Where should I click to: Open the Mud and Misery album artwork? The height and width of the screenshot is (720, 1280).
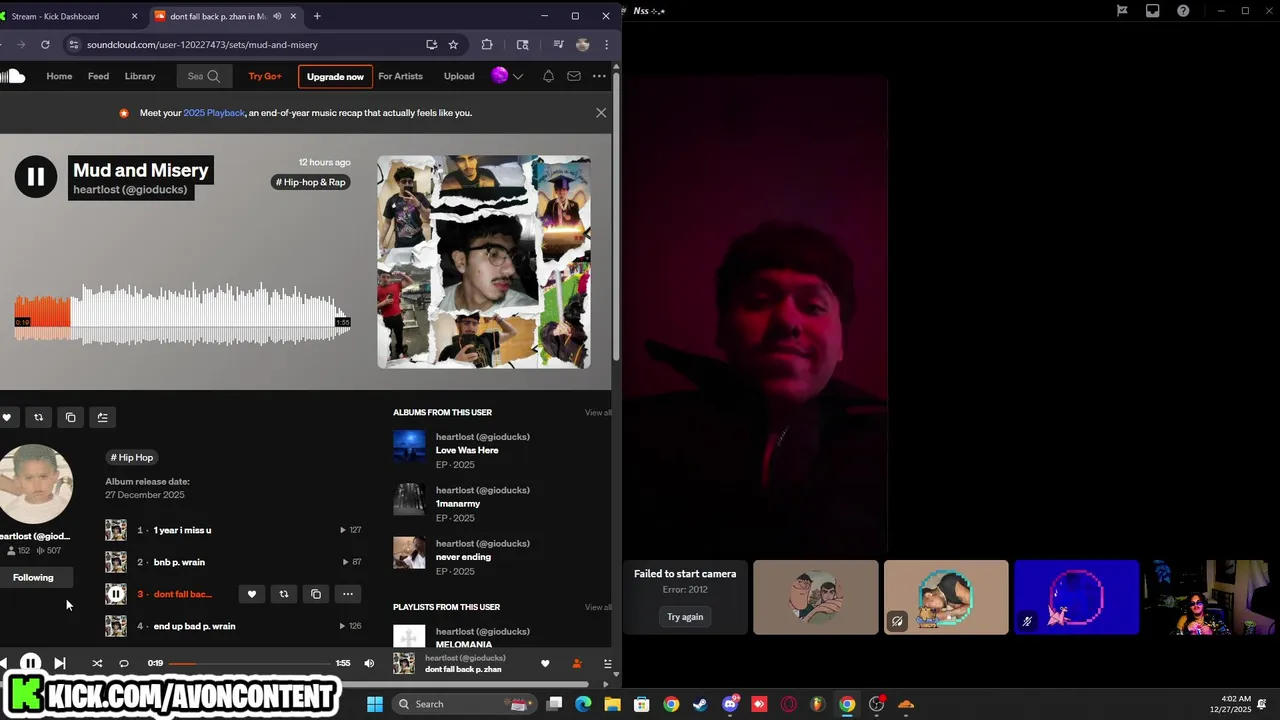[484, 262]
